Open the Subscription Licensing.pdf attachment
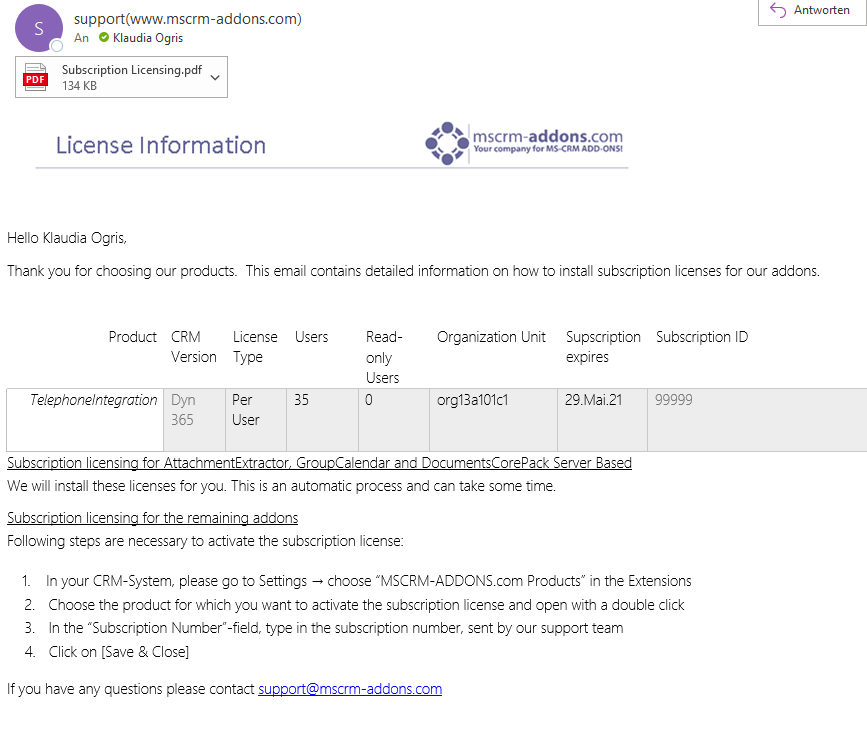The width and height of the screenshot is (867, 738). click(121, 77)
